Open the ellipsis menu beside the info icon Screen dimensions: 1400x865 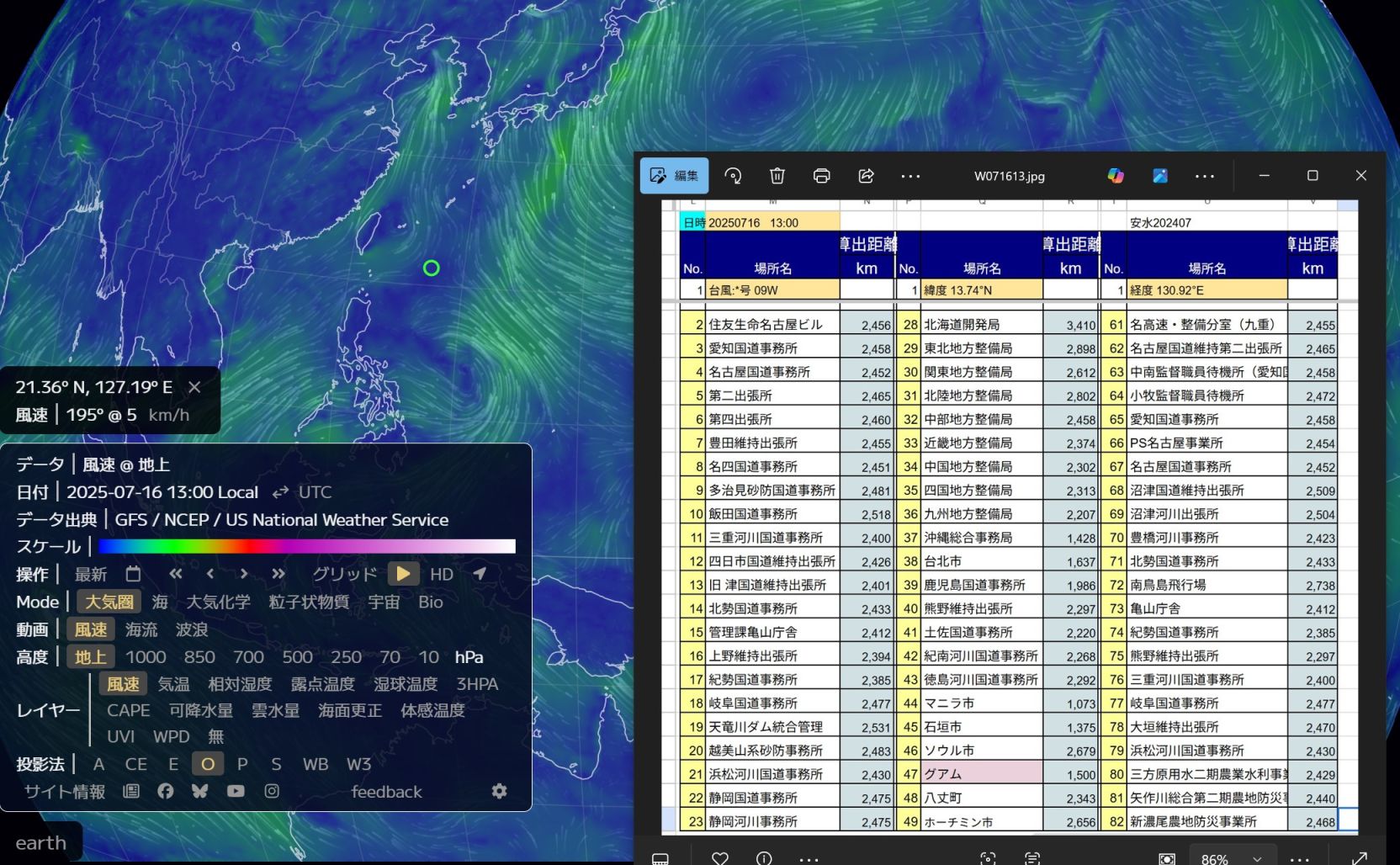809,858
